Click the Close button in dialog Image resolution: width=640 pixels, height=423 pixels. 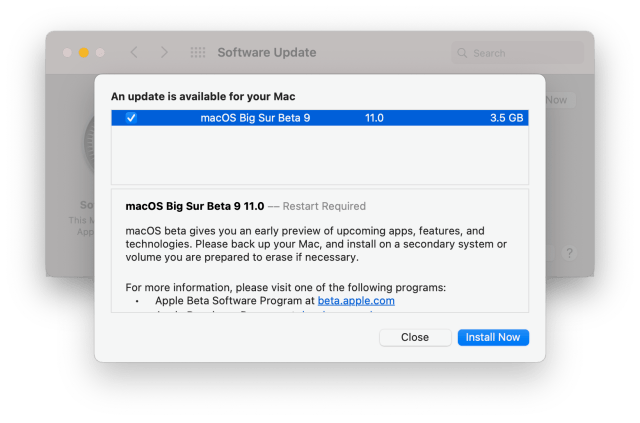point(414,337)
